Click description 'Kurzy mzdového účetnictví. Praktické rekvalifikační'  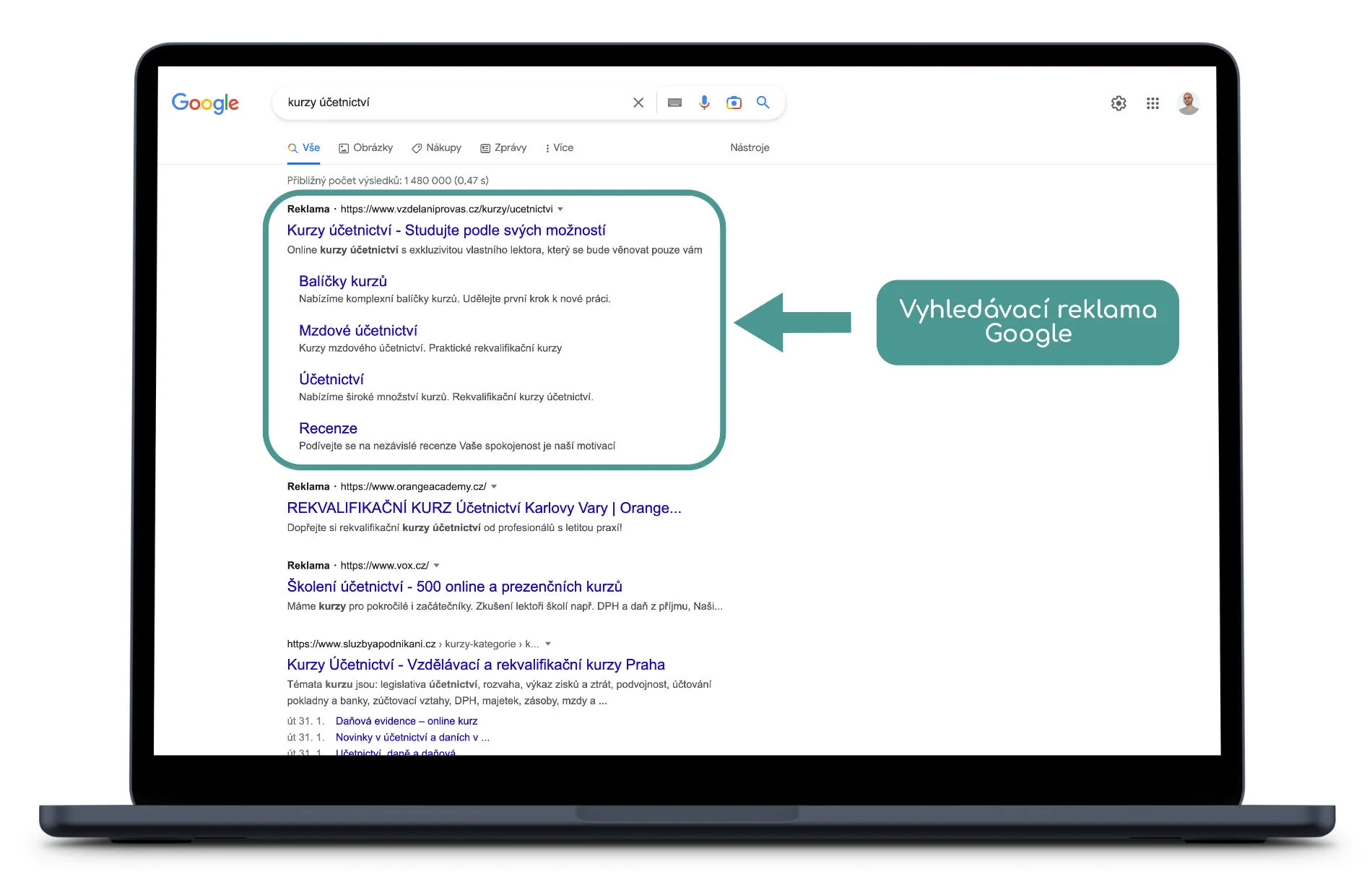click(x=430, y=347)
